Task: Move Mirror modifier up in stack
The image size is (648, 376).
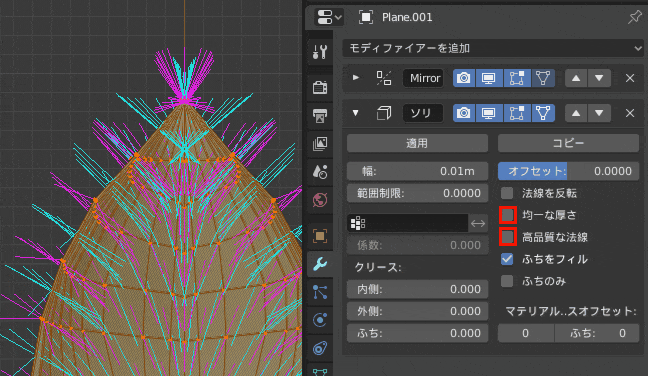Action: [576, 78]
